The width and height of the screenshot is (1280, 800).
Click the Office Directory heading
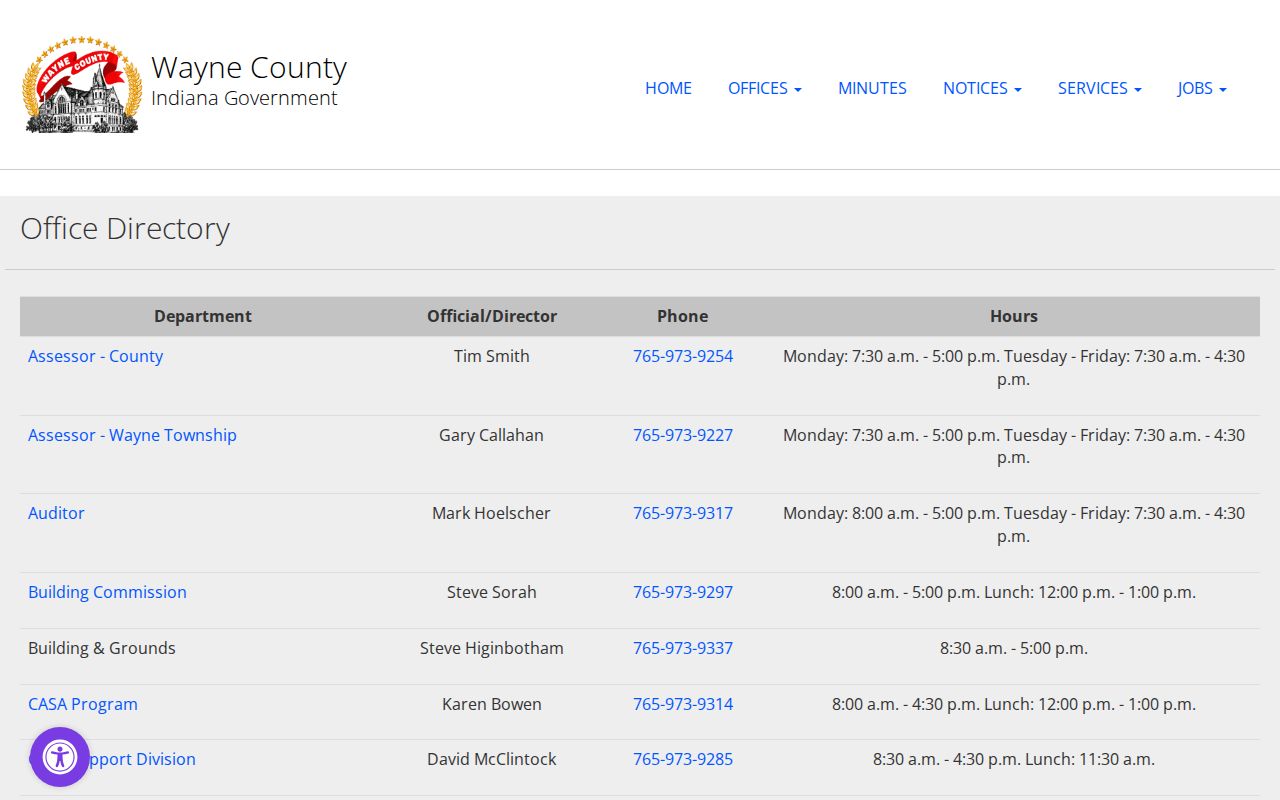click(125, 229)
